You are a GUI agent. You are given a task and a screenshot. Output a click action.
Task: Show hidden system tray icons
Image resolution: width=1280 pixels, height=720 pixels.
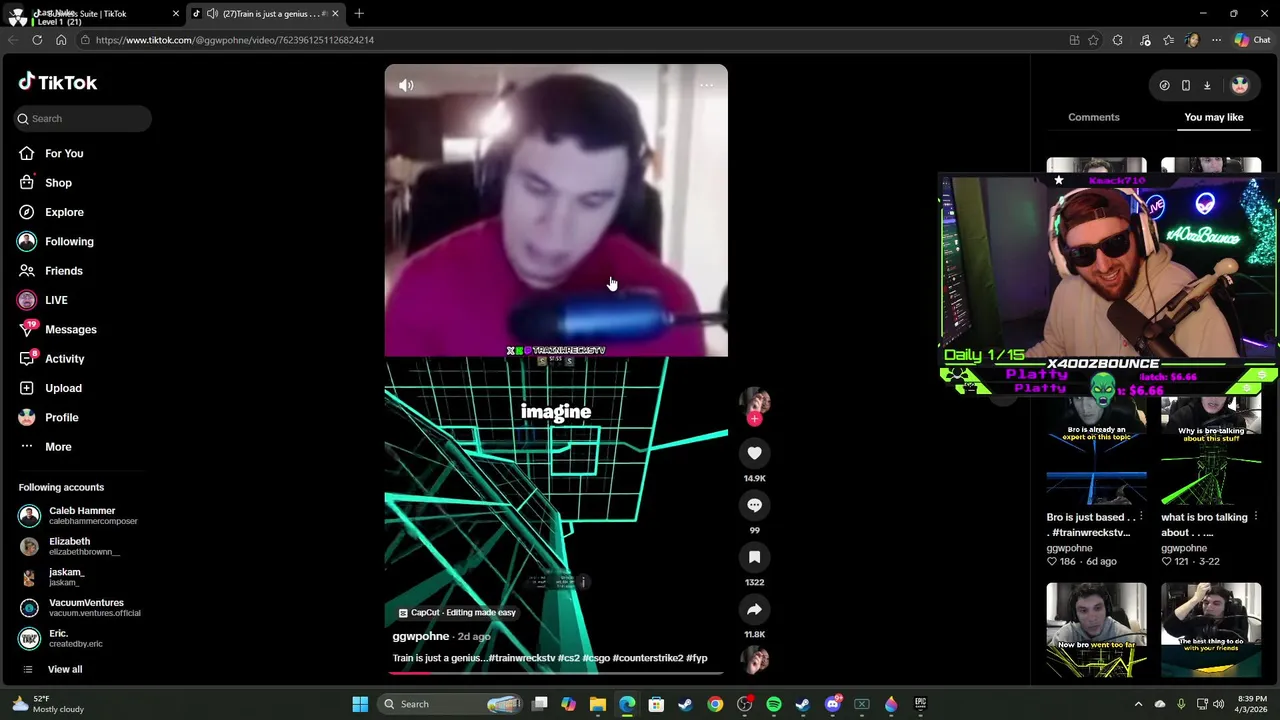[1138, 704]
